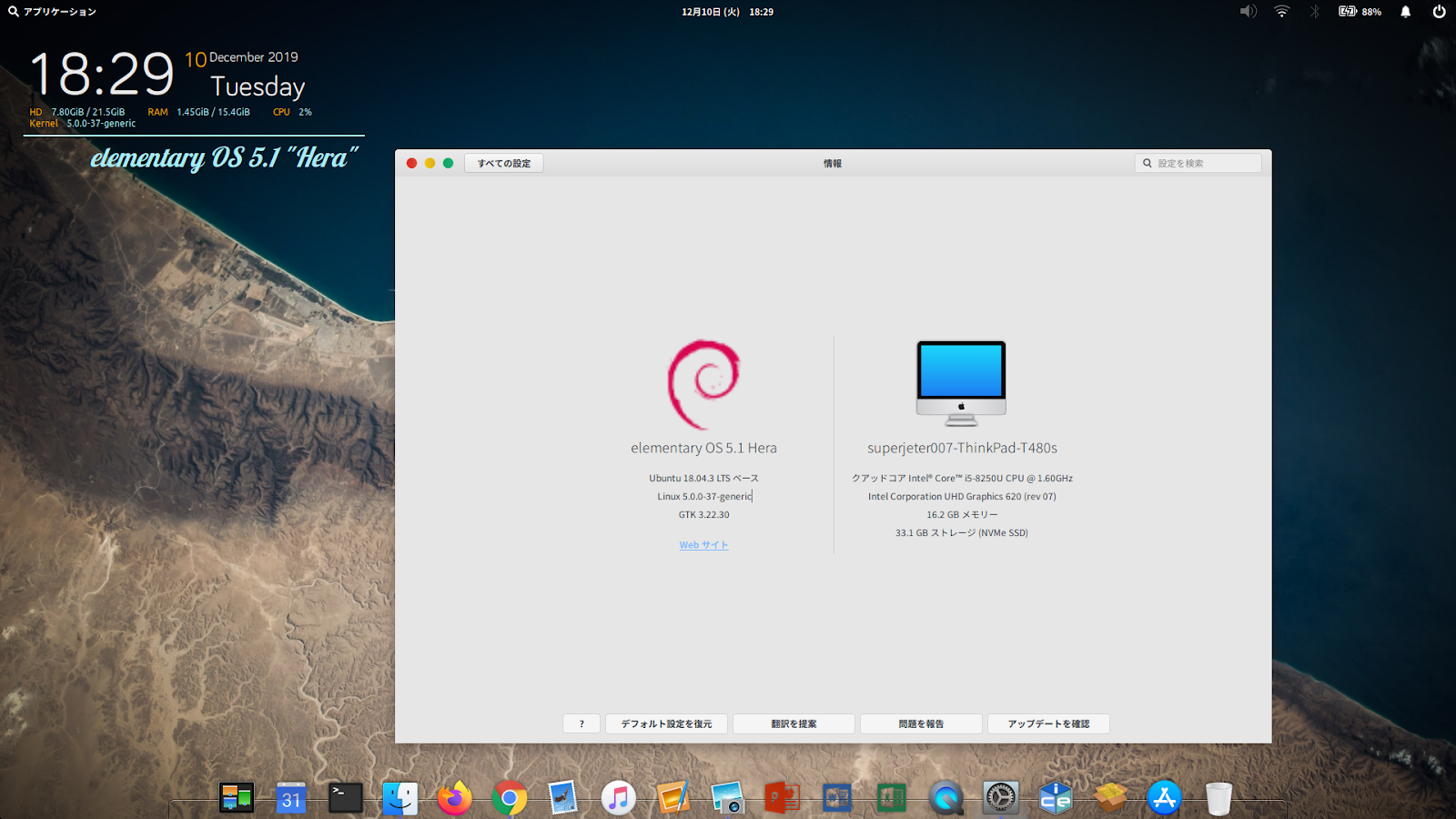
Task: Click the 情報 window title
Action: (x=833, y=163)
